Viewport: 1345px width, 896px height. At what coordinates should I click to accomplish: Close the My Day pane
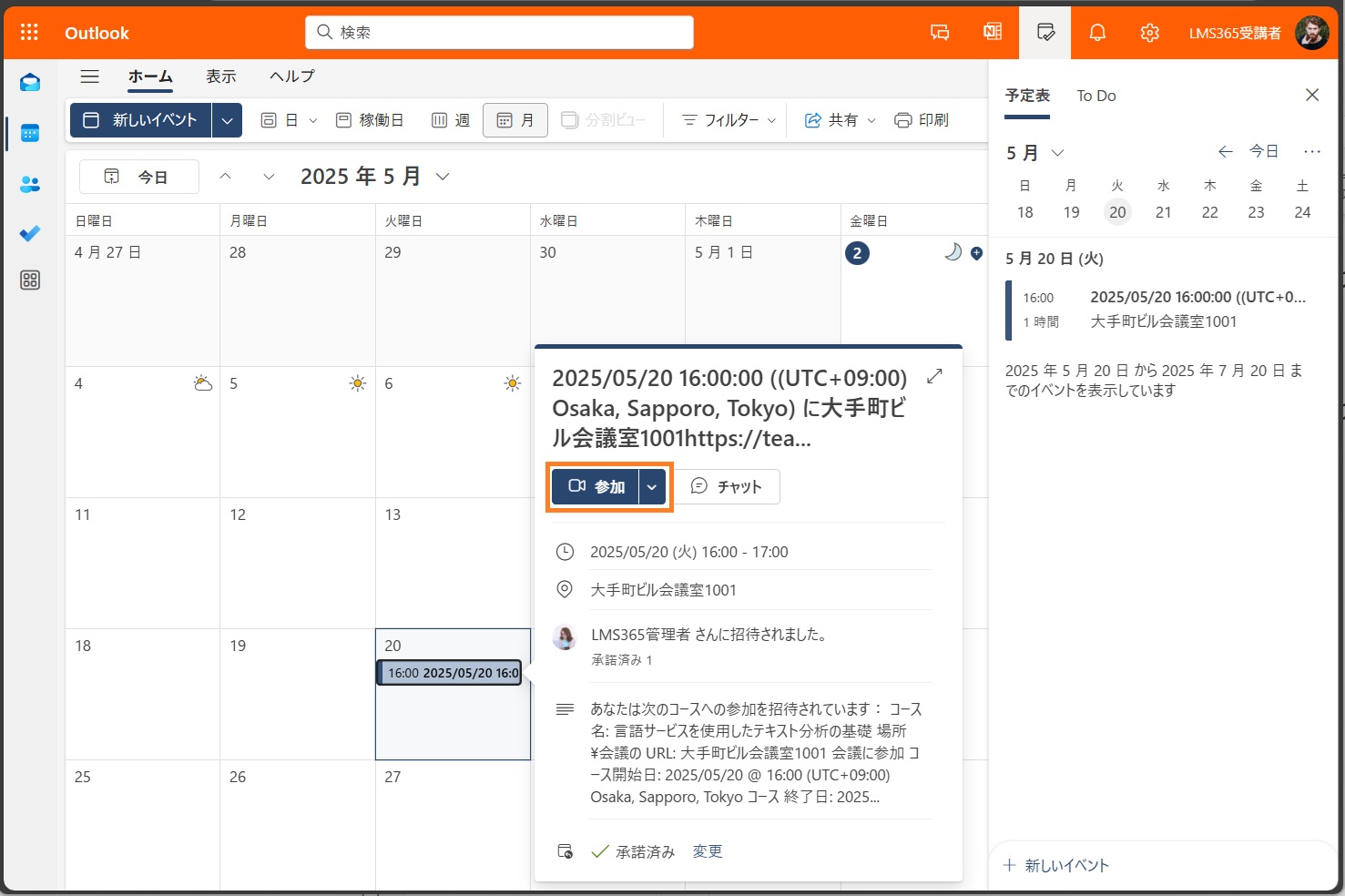click(1312, 95)
